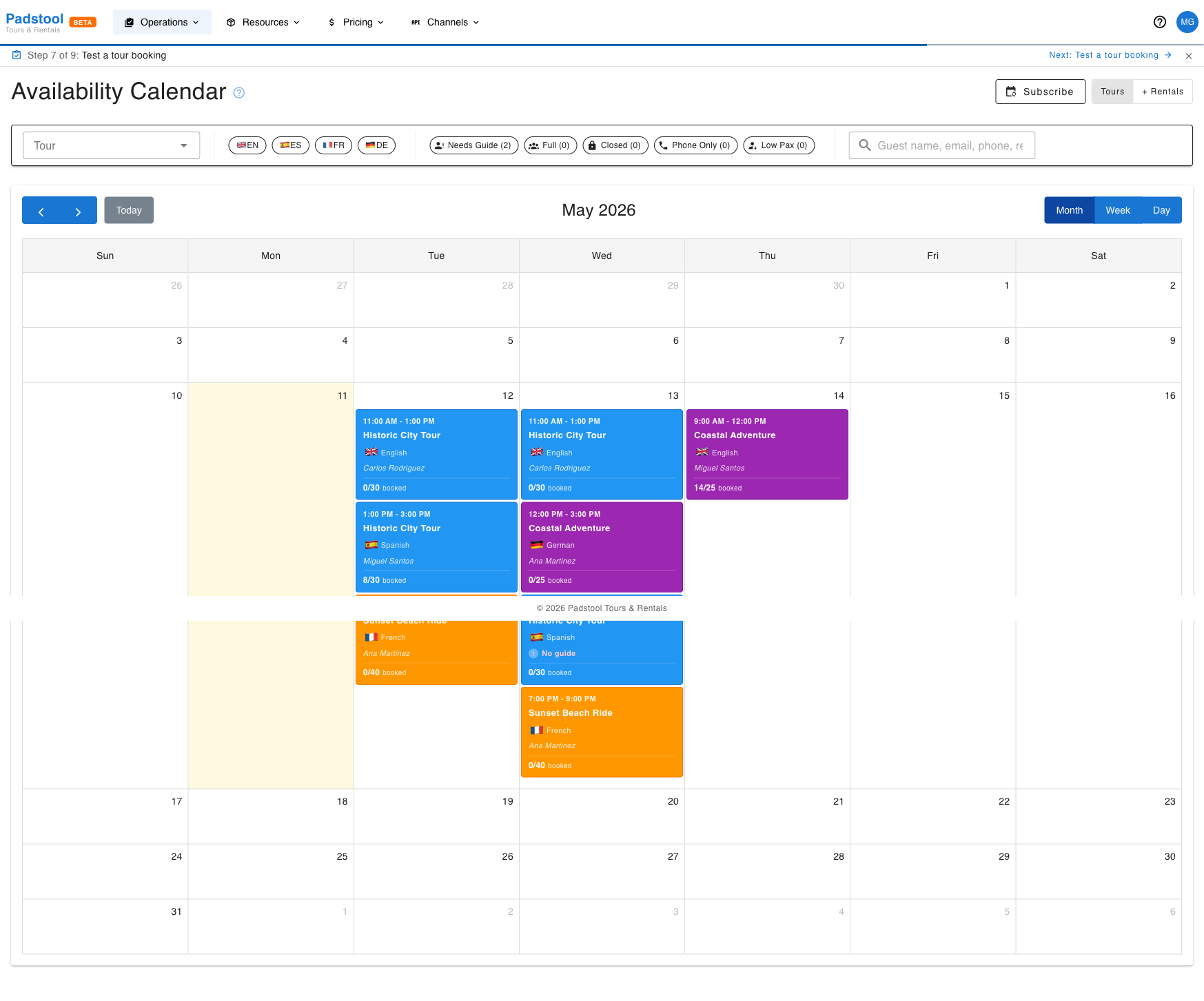Toggle the Phone Only (0) filter

pyautogui.click(x=695, y=145)
